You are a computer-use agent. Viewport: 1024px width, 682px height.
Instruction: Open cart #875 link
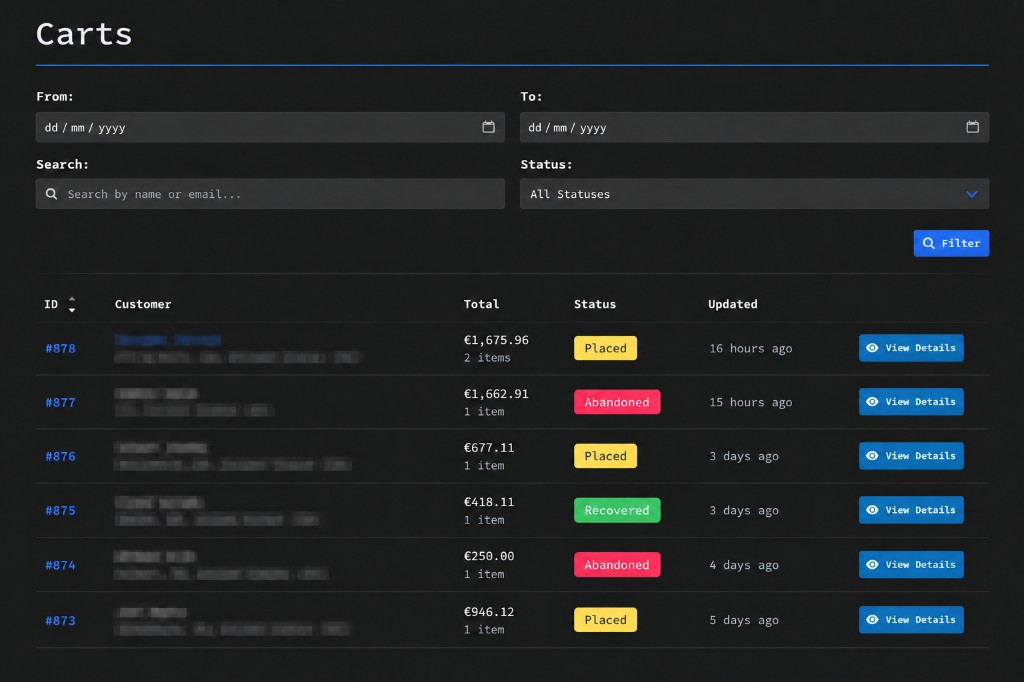60,510
